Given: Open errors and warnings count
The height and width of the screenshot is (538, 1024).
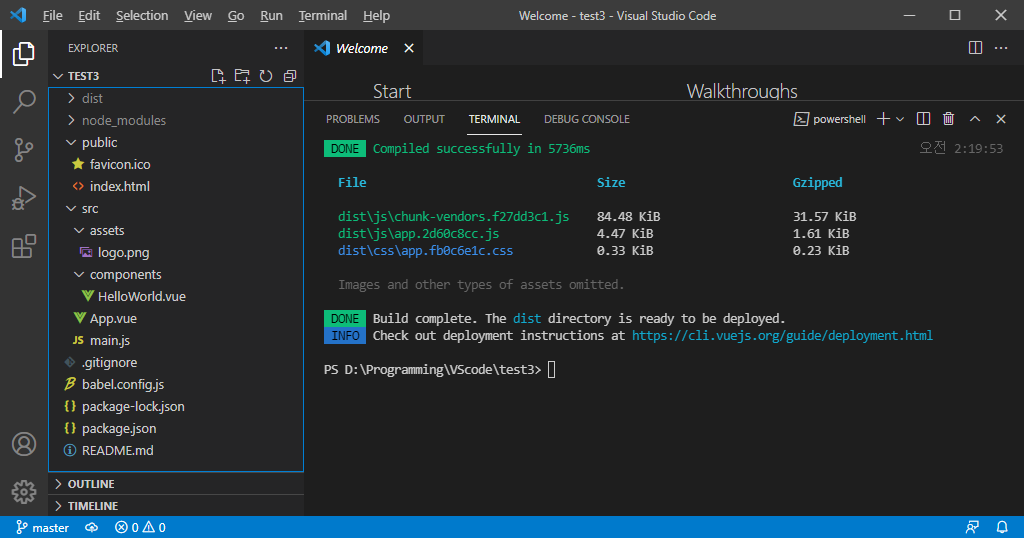Looking at the screenshot, I should point(140,528).
